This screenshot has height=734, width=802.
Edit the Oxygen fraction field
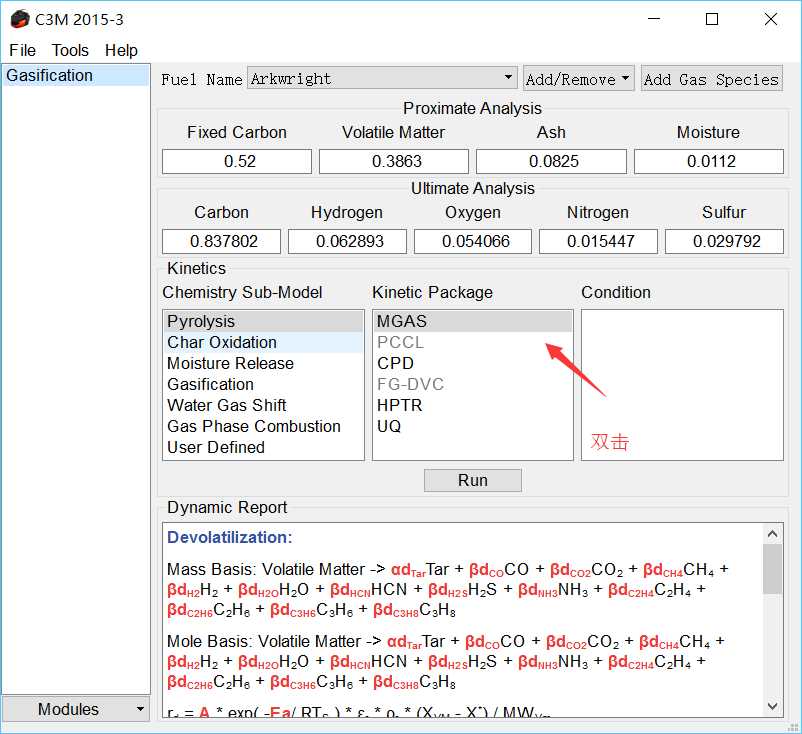pyautogui.click(x=473, y=241)
